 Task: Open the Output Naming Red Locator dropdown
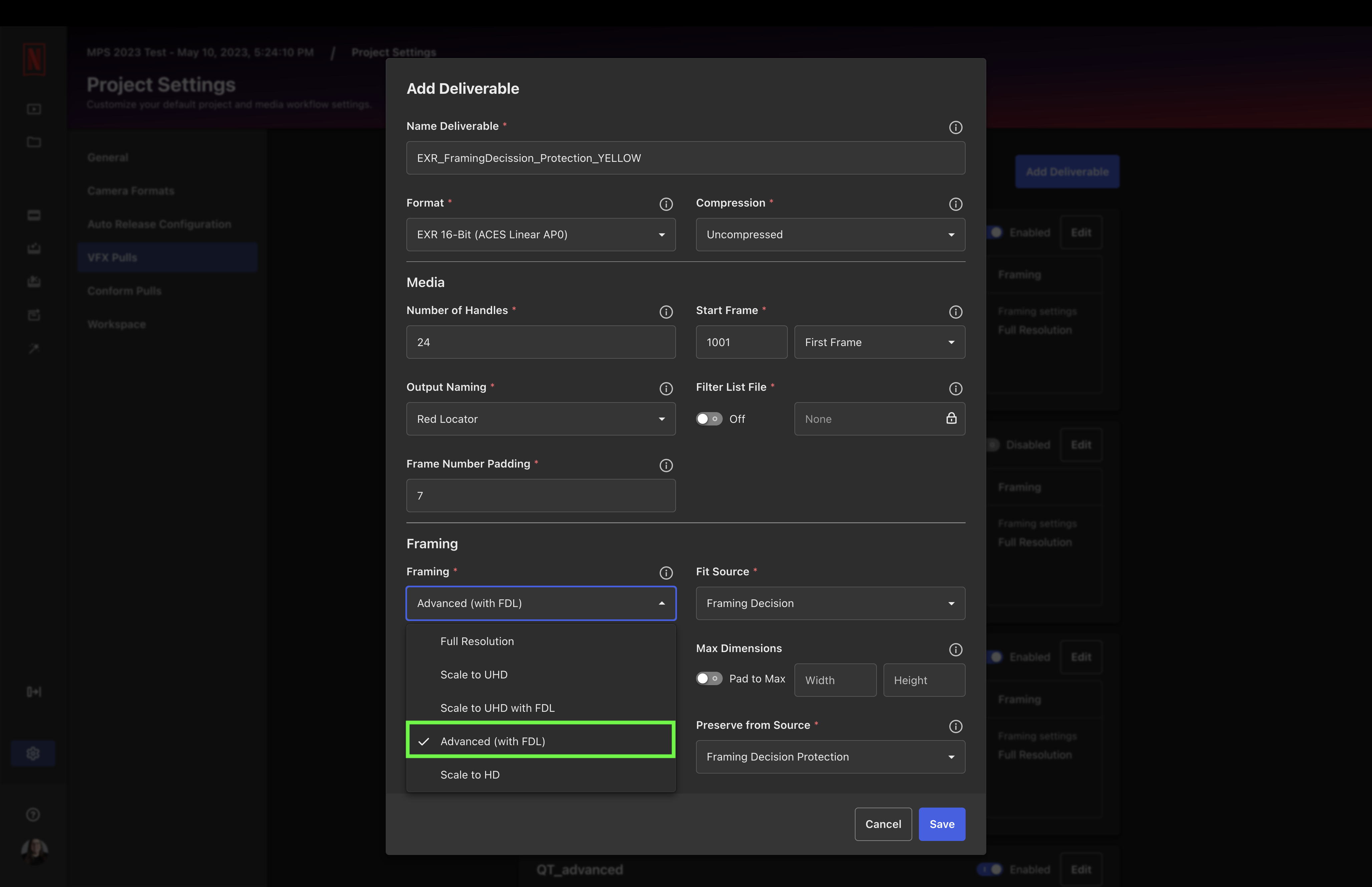pos(541,419)
